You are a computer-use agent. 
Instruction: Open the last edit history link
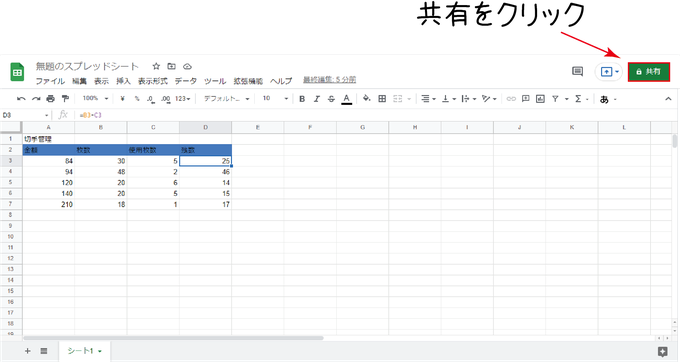click(x=329, y=80)
